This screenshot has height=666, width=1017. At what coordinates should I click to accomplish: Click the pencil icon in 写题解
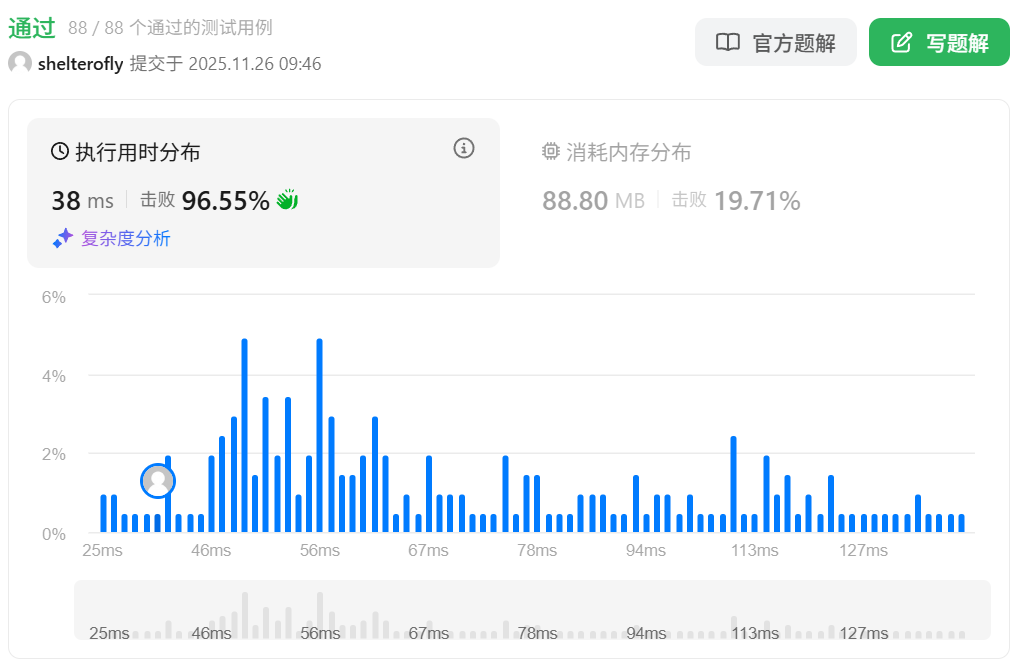tap(901, 43)
